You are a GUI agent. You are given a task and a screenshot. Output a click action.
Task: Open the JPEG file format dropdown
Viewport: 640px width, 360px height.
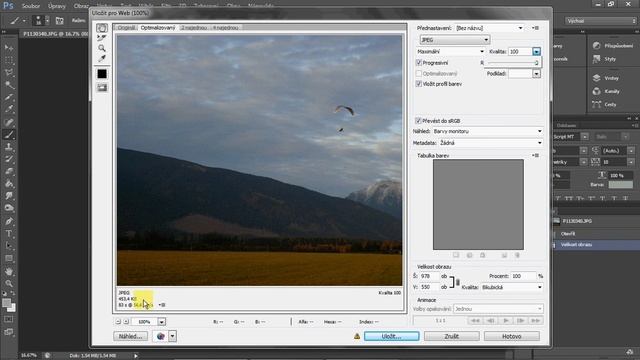[x=455, y=40]
